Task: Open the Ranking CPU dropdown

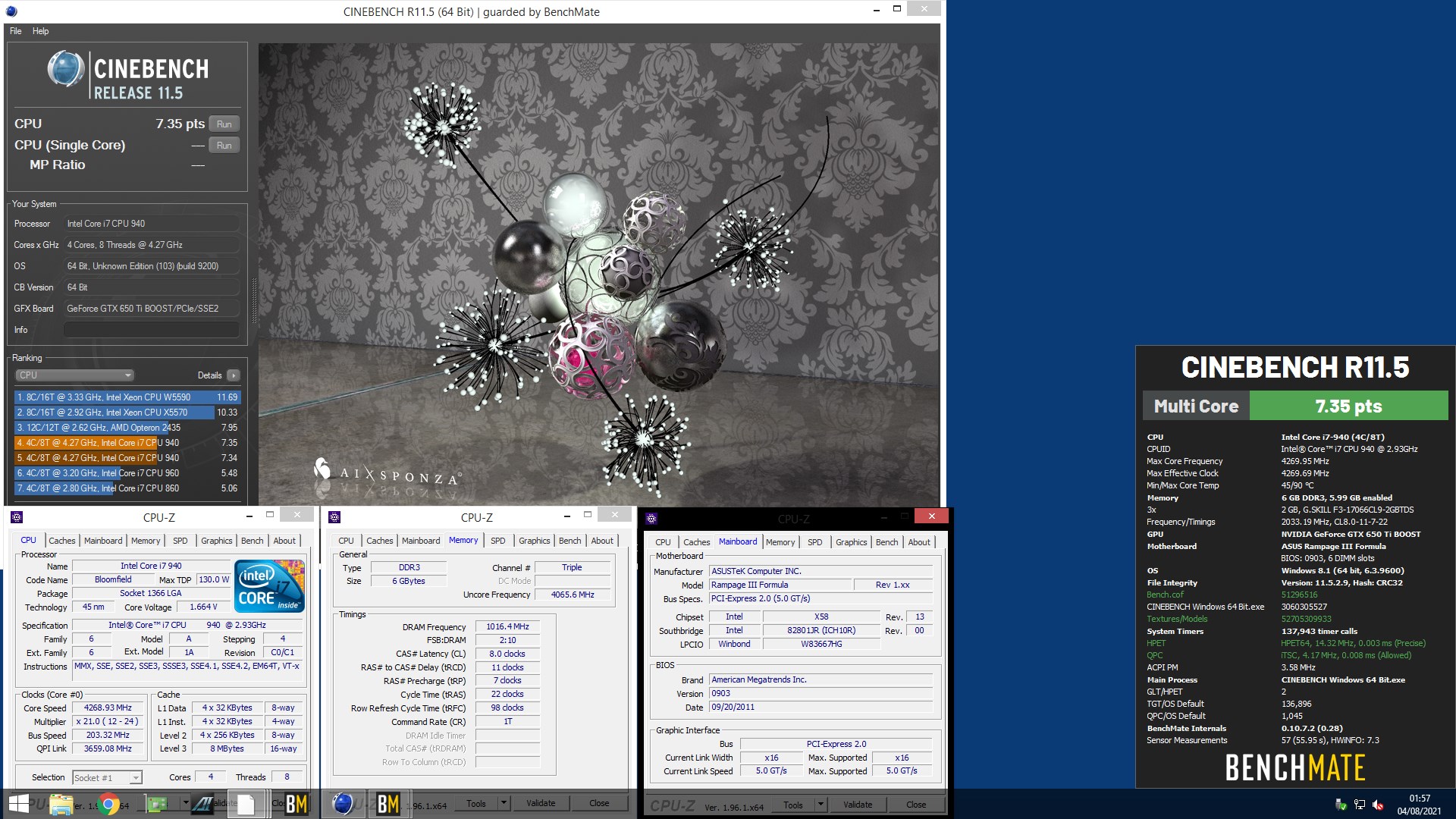Action: [x=74, y=375]
